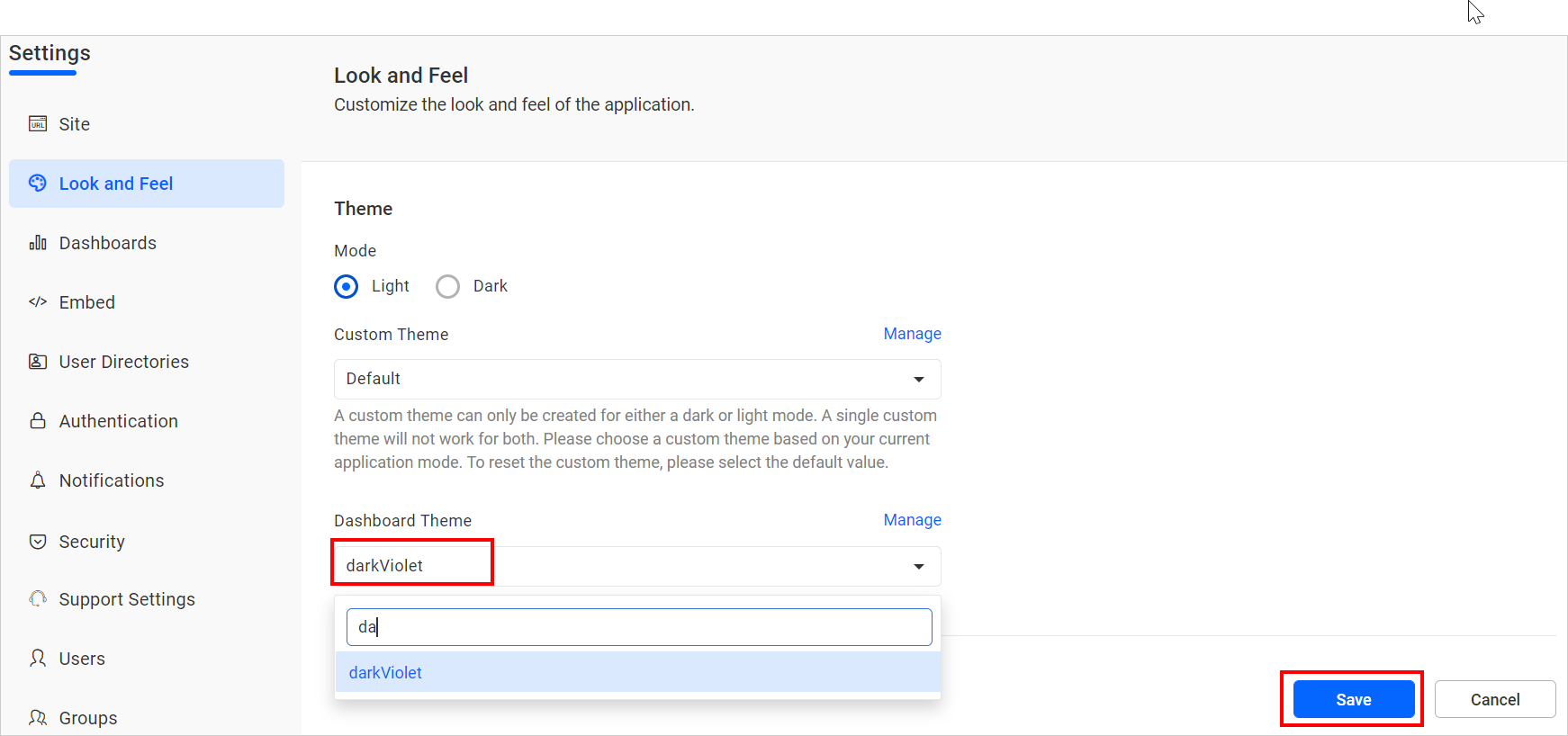The image size is (1568, 736).
Task: Click the Cancel button
Action: pyautogui.click(x=1494, y=699)
